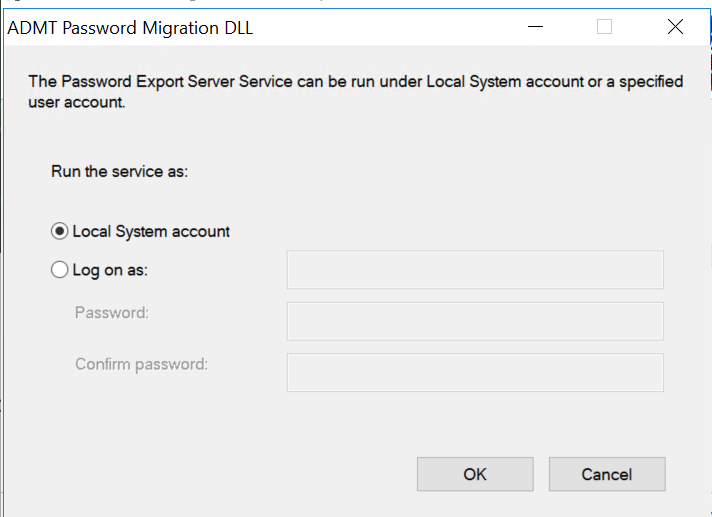Click the Log on as username field
The image size is (712, 517).
click(475, 270)
